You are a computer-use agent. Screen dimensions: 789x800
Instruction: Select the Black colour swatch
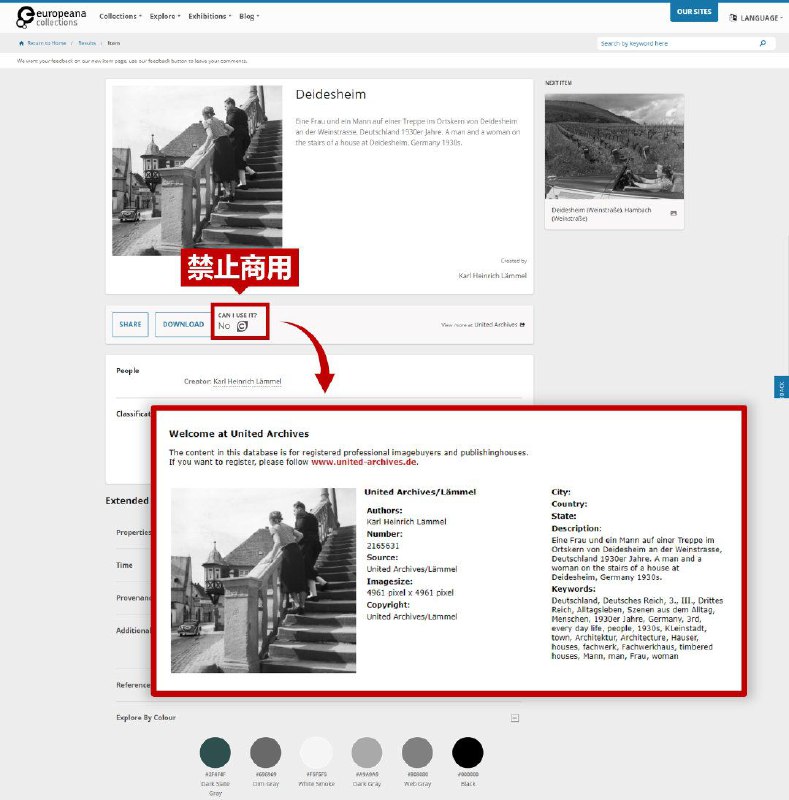pos(467,753)
